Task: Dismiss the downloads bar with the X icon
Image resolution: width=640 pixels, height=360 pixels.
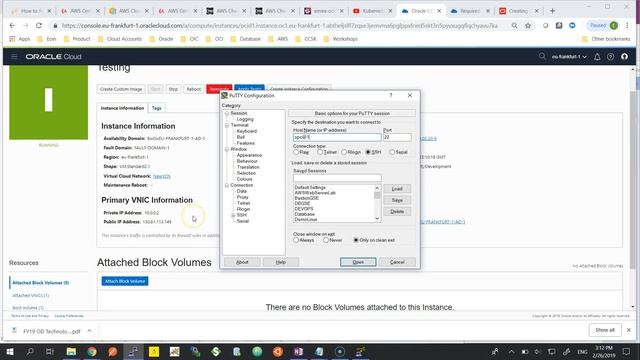Action: [629, 330]
